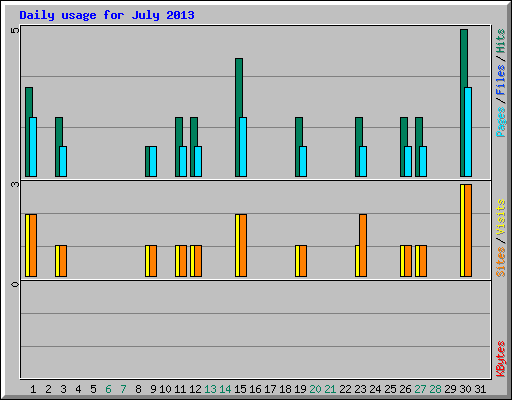Screen dimensions: 512x400
Task: Click day label "31" on the x-axis
Action: pos(480,389)
